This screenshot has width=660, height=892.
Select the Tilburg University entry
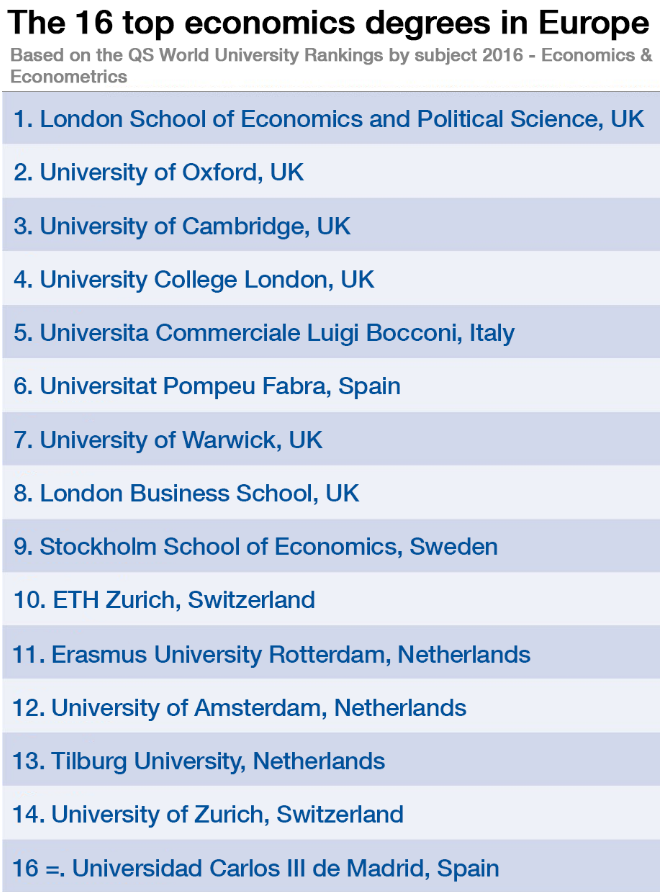(198, 761)
